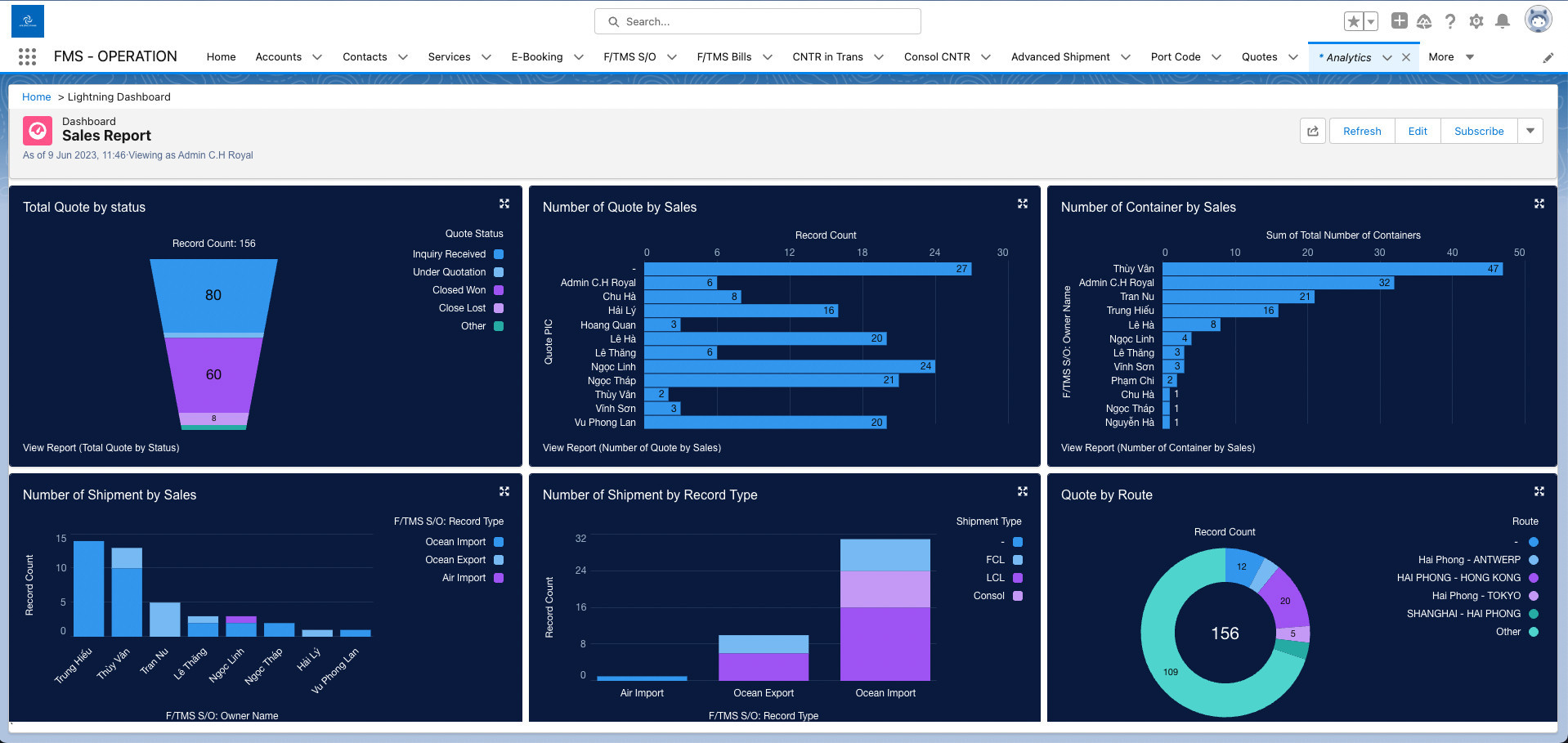Open the Trailhead guidance cloud icon
This screenshot has width=1568, height=743.
coord(1425,21)
